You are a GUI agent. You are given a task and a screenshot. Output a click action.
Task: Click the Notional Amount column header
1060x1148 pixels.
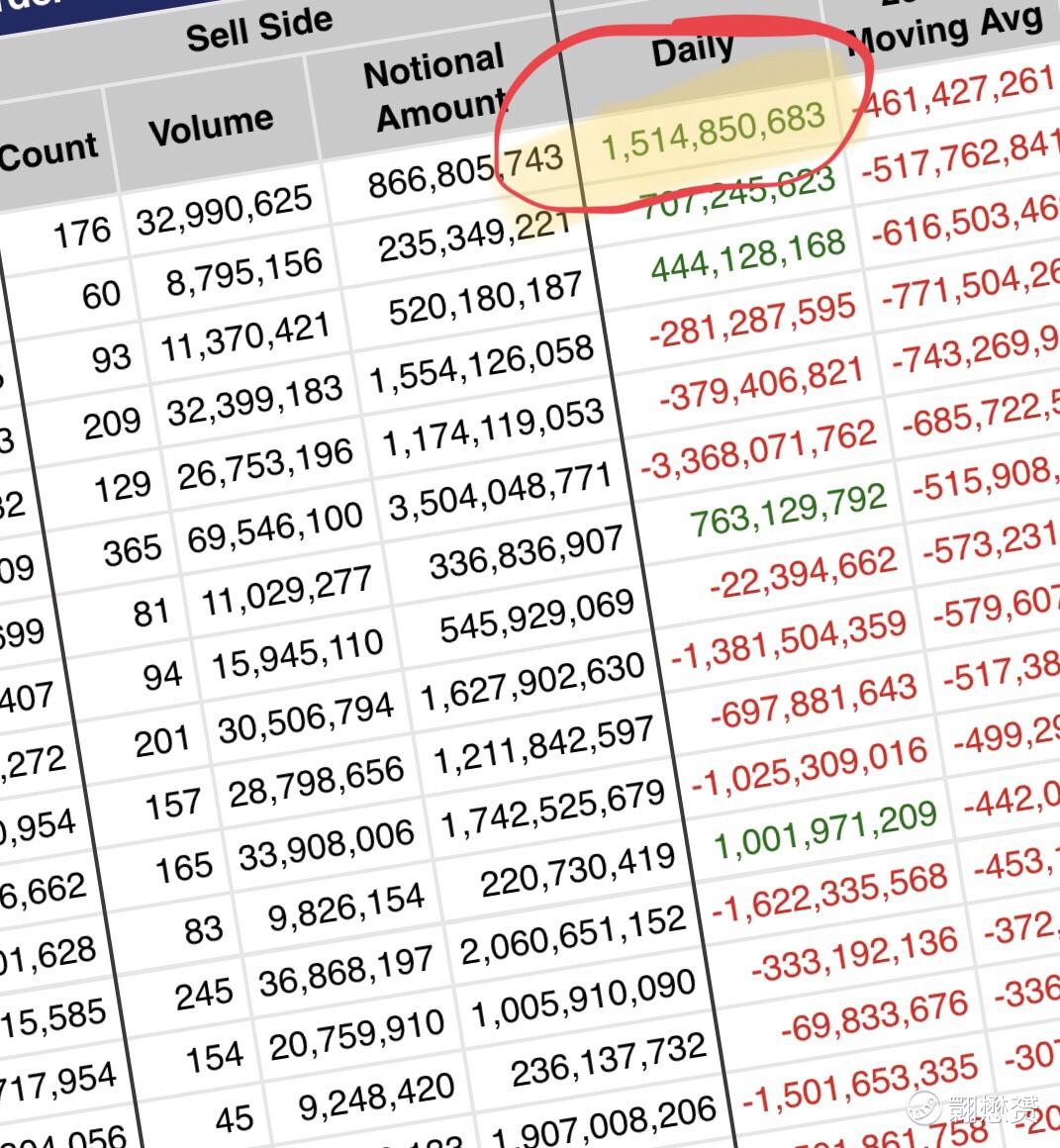pos(436,88)
